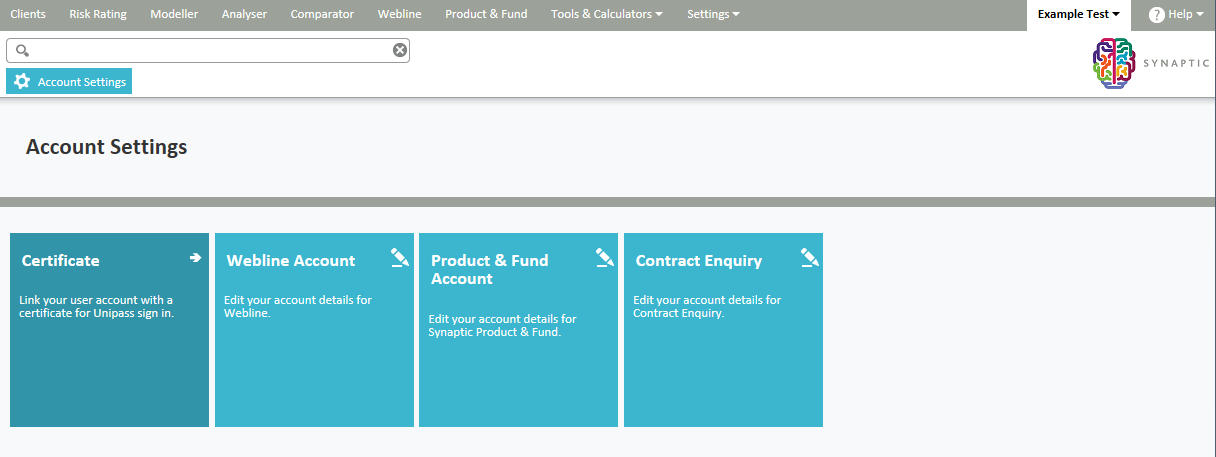Click the pencil icon on Webline Account tile
The height and width of the screenshot is (457, 1216).
(400, 258)
